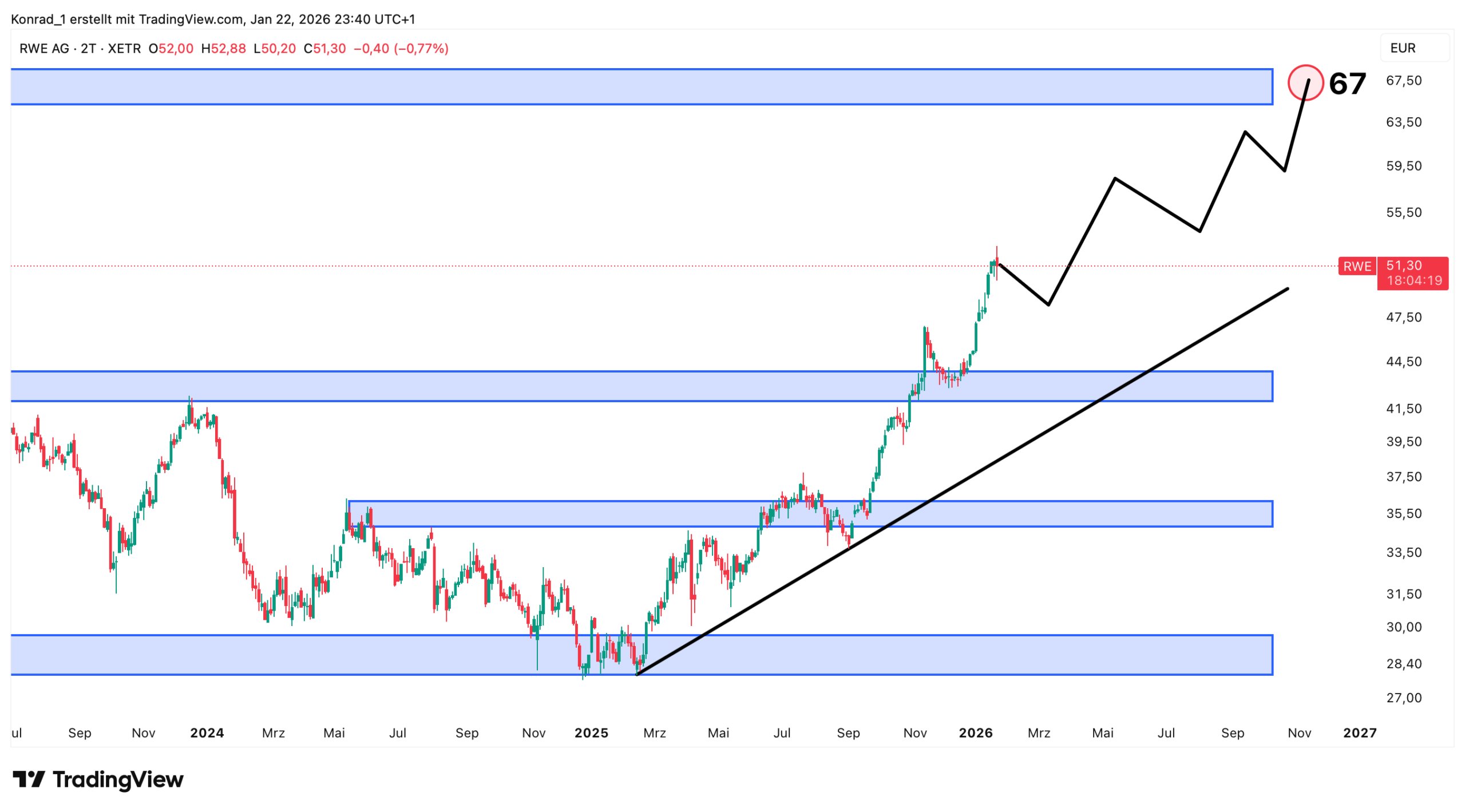1465x812 pixels.
Task: Click the XETR exchange label
Action: point(124,49)
